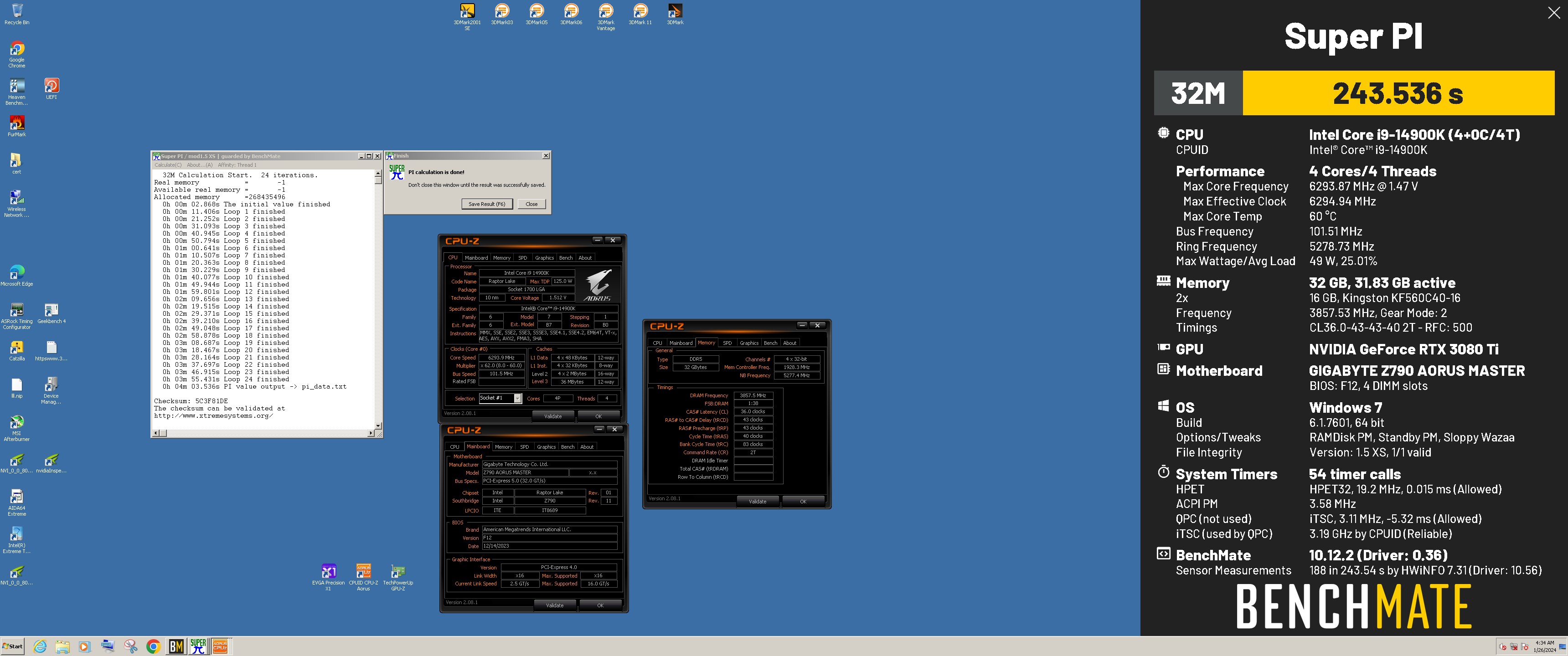Click Close button in Finish dialog
The height and width of the screenshot is (656, 1568).
coord(531,204)
